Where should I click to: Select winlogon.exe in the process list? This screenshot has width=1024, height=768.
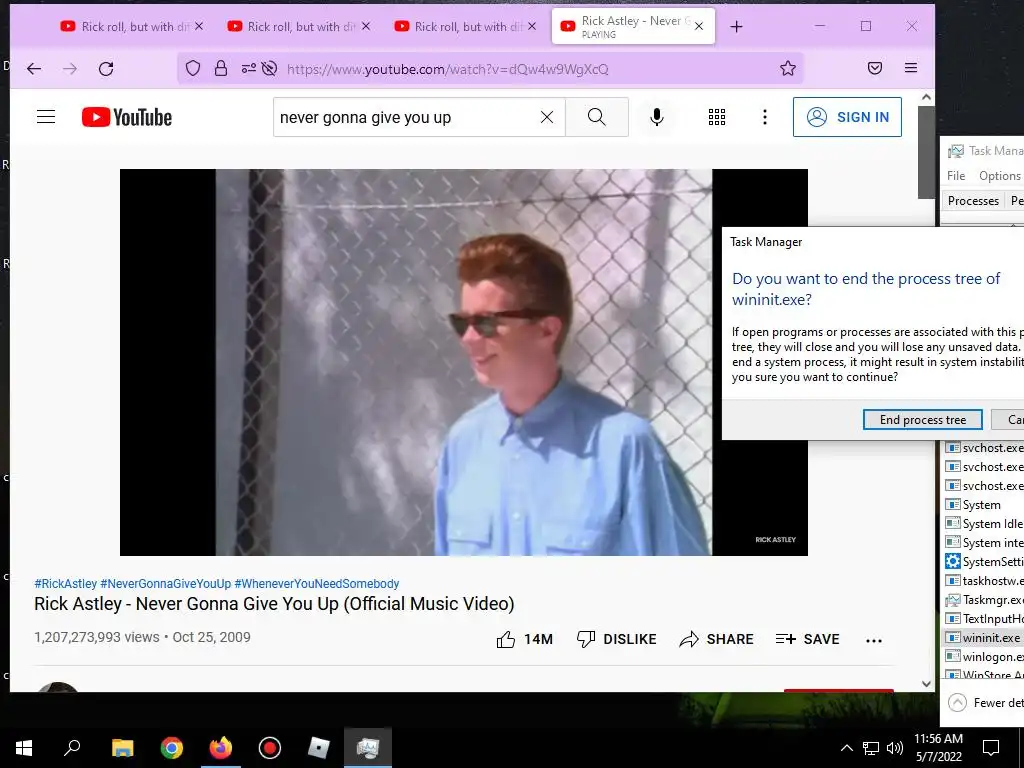(984, 656)
